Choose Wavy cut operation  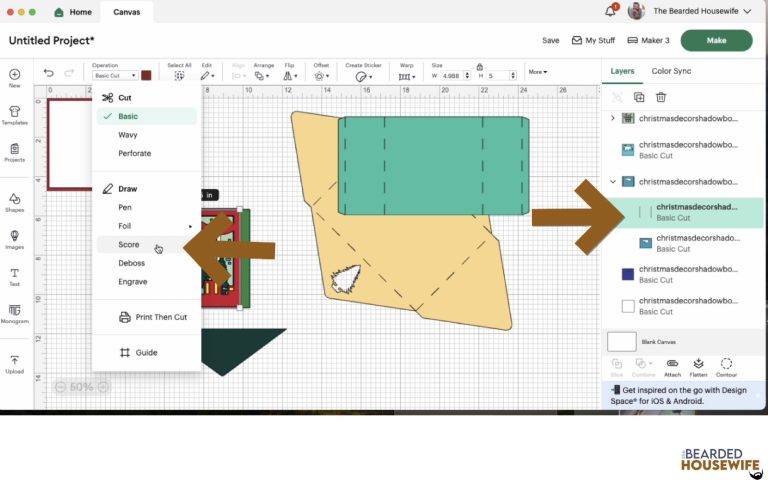pos(128,134)
